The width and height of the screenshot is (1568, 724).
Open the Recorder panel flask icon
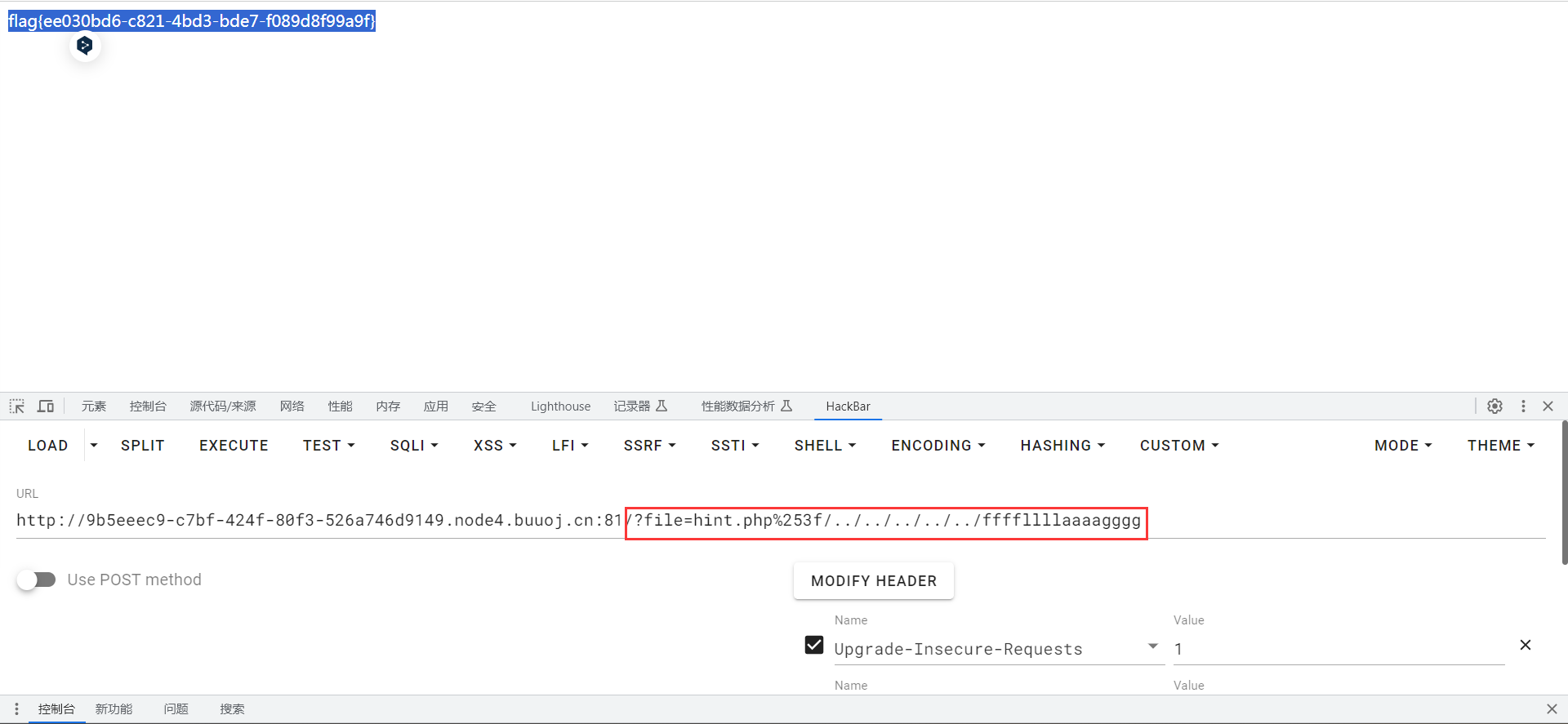coord(661,406)
